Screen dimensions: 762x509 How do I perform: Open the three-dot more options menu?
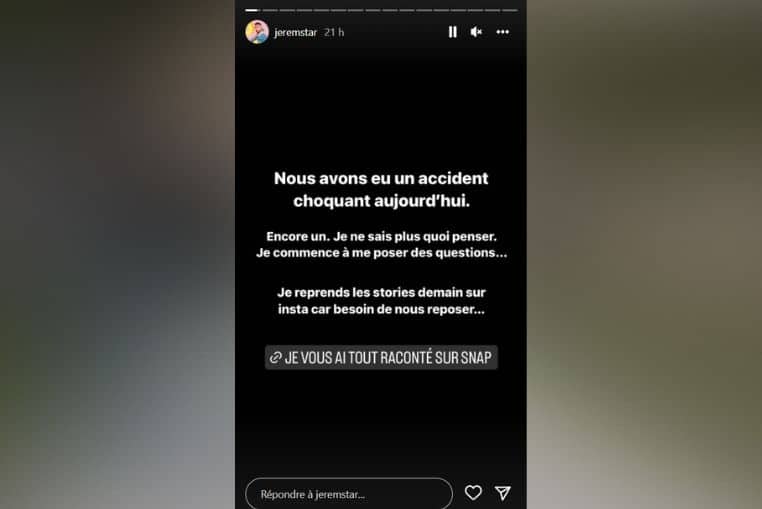click(502, 32)
